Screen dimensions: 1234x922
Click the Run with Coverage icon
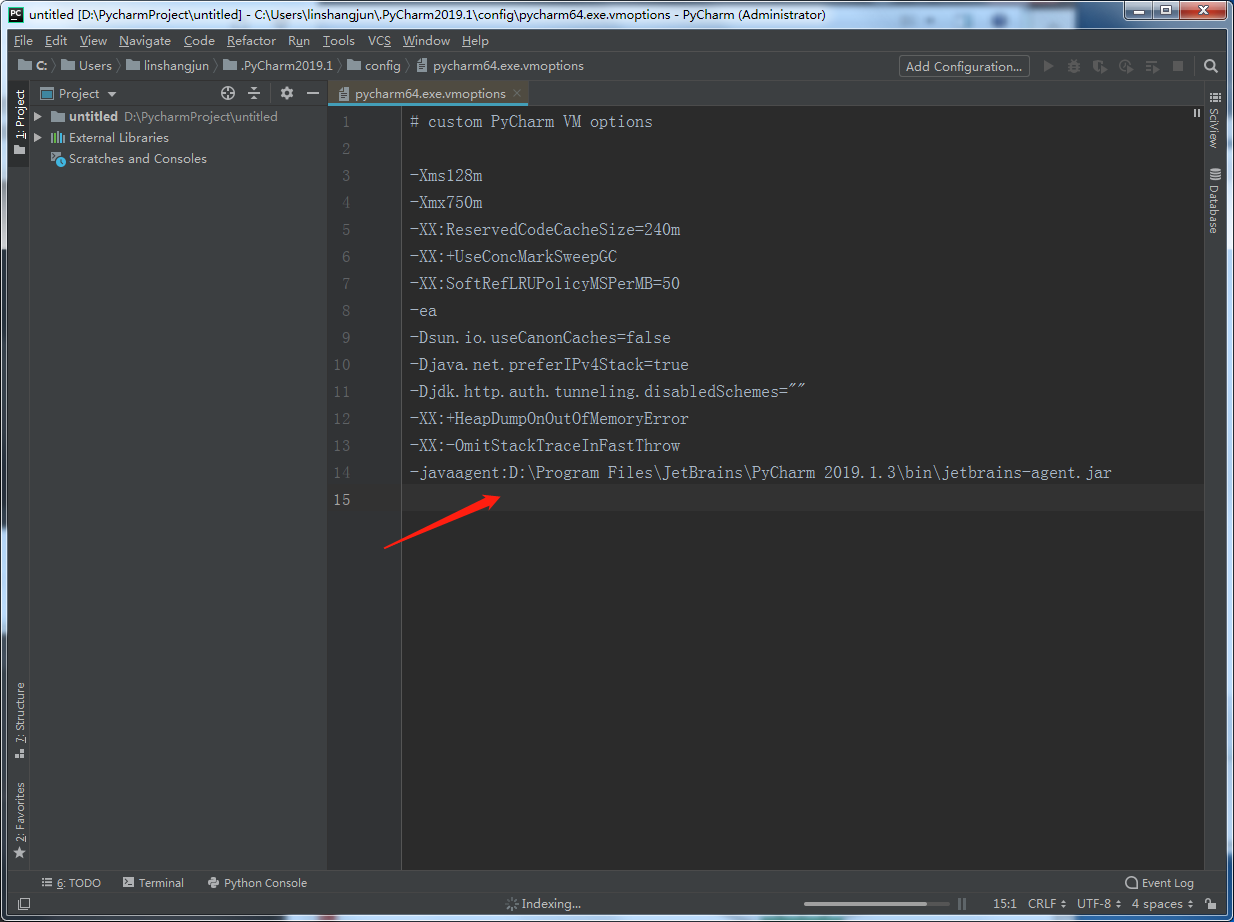[1100, 66]
